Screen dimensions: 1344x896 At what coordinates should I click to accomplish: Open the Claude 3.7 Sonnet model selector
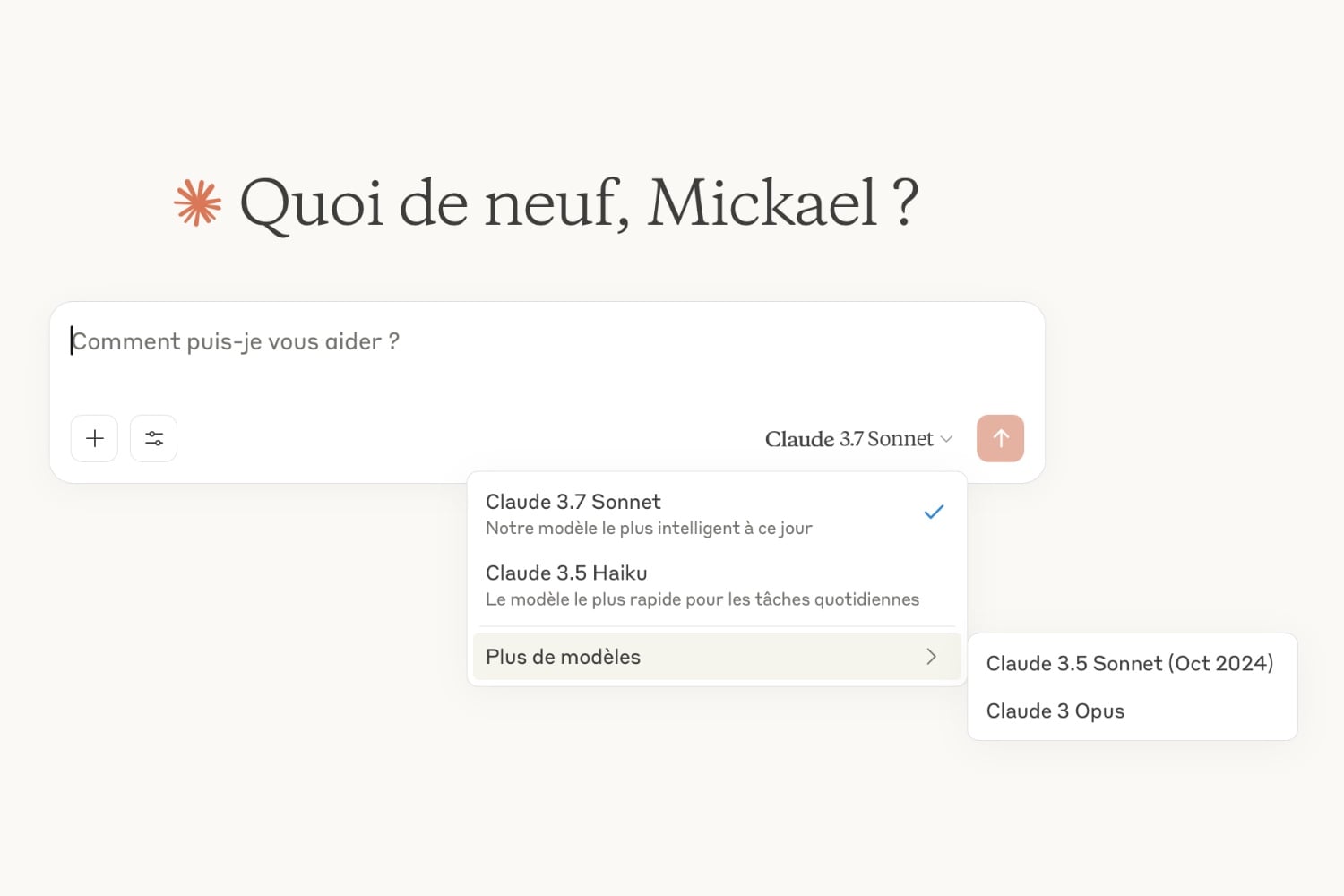tap(849, 439)
